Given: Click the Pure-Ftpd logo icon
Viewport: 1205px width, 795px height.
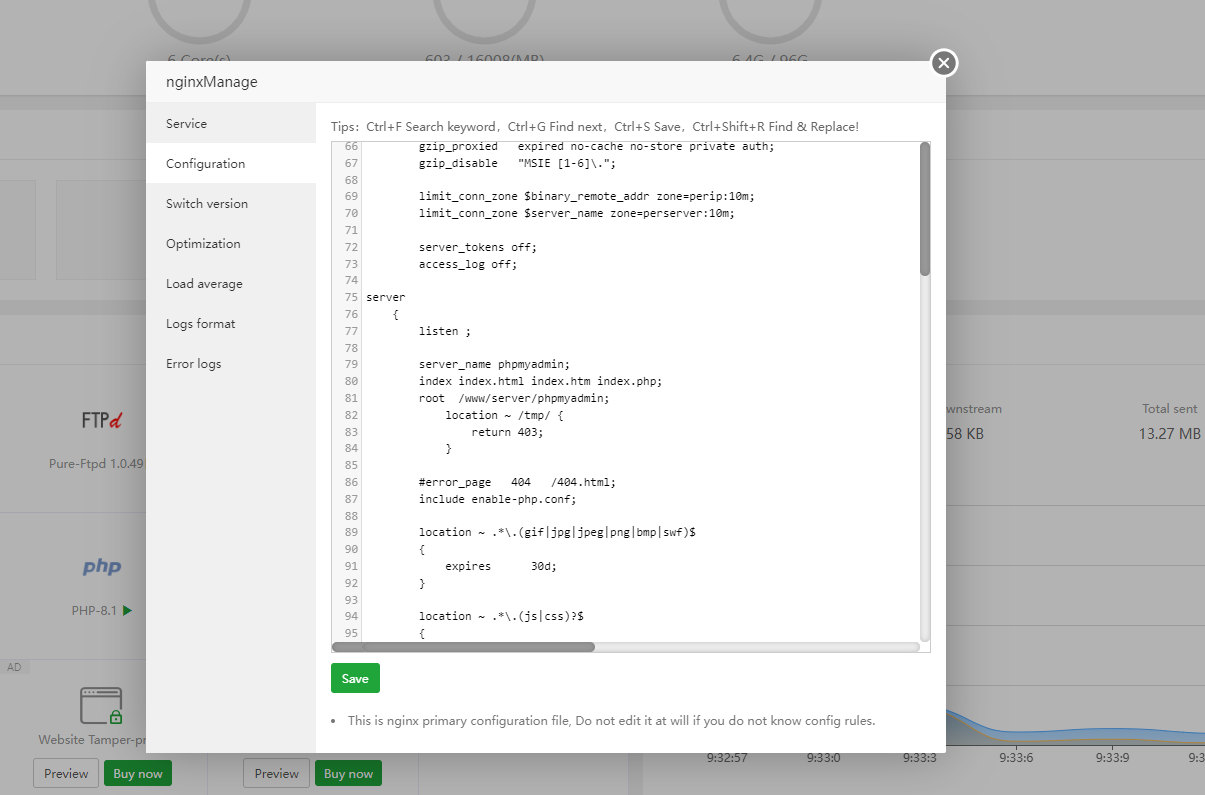Looking at the screenshot, I should pyautogui.click(x=101, y=420).
